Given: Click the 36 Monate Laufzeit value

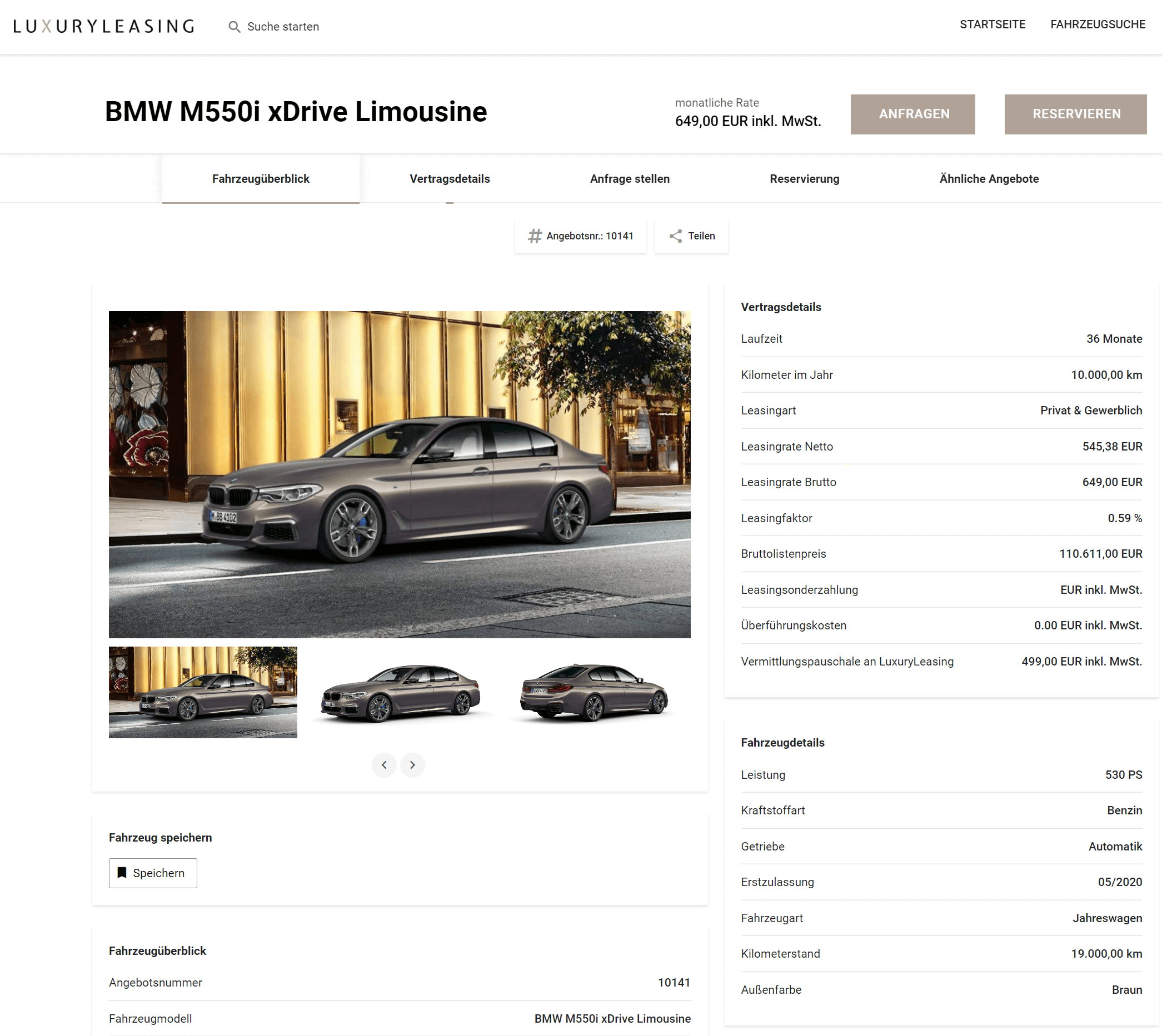Looking at the screenshot, I should (1114, 339).
